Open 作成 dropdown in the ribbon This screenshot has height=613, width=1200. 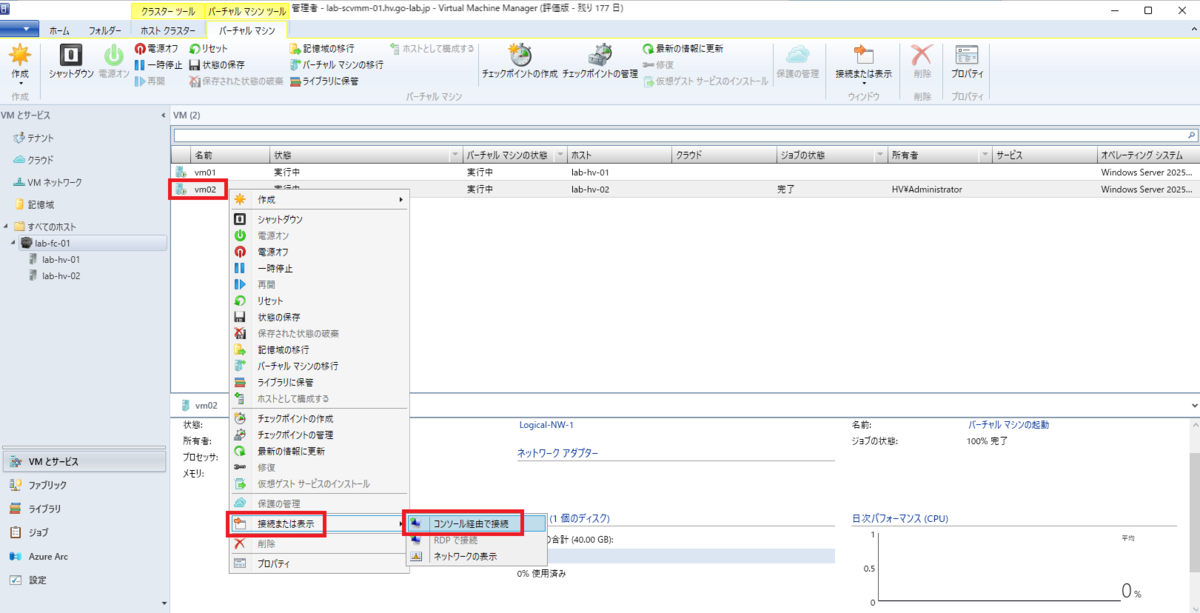pos(20,64)
